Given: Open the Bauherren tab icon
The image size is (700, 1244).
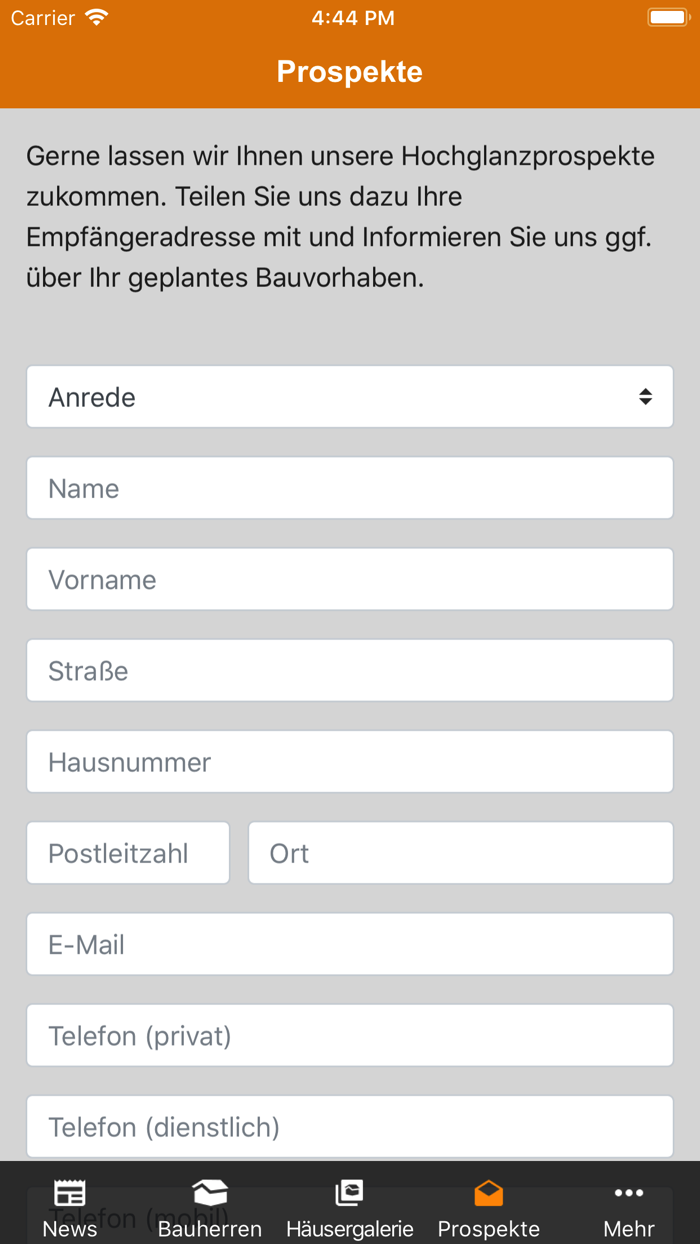Looking at the screenshot, I should (x=210, y=1192).
